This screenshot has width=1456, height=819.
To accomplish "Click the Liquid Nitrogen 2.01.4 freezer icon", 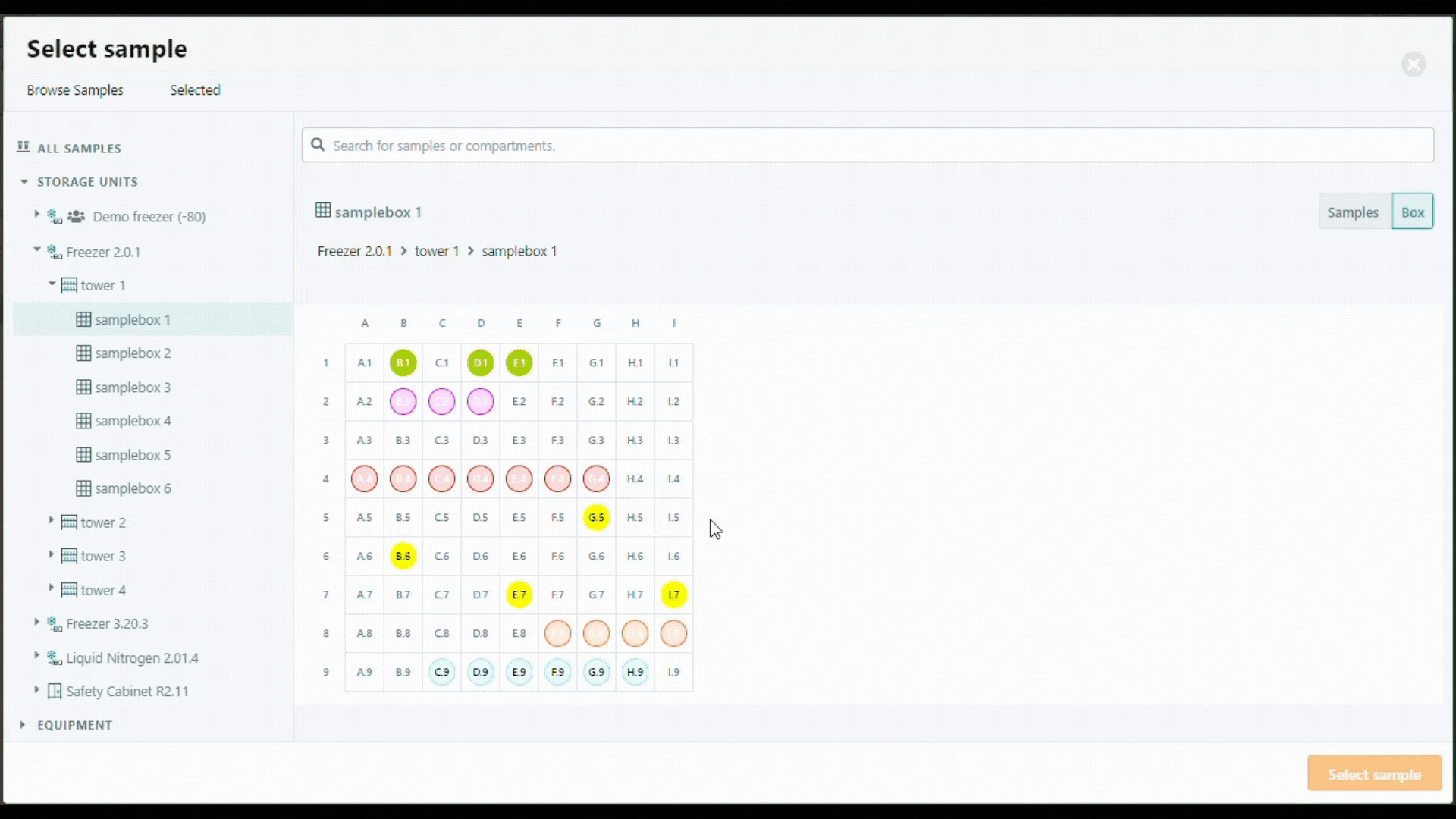I will [x=54, y=657].
